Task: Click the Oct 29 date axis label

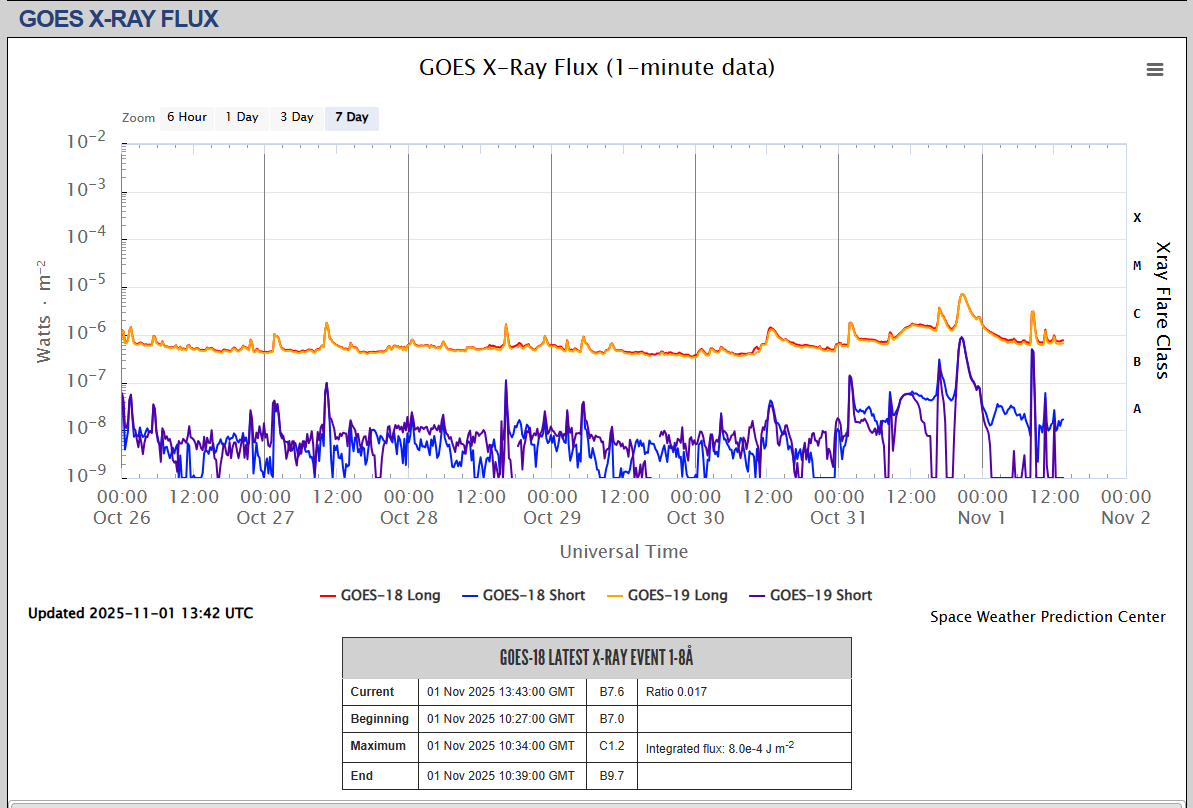Action: pos(552,517)
